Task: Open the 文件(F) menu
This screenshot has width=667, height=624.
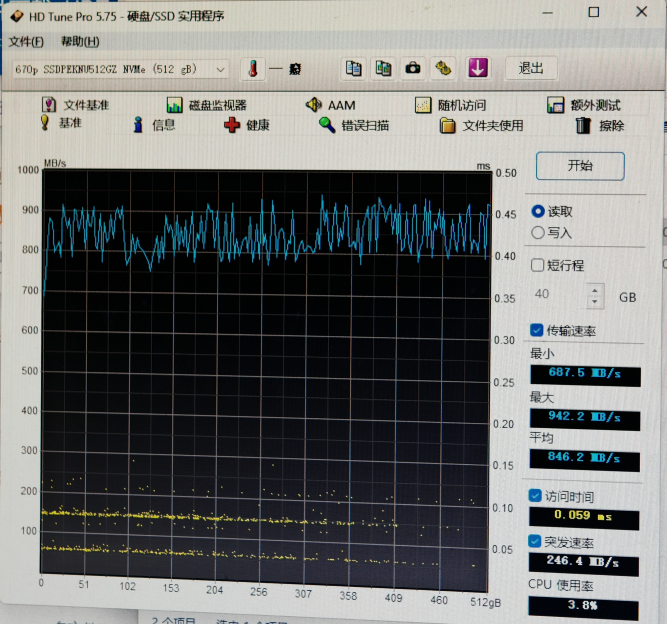Action: pos(26,42)
